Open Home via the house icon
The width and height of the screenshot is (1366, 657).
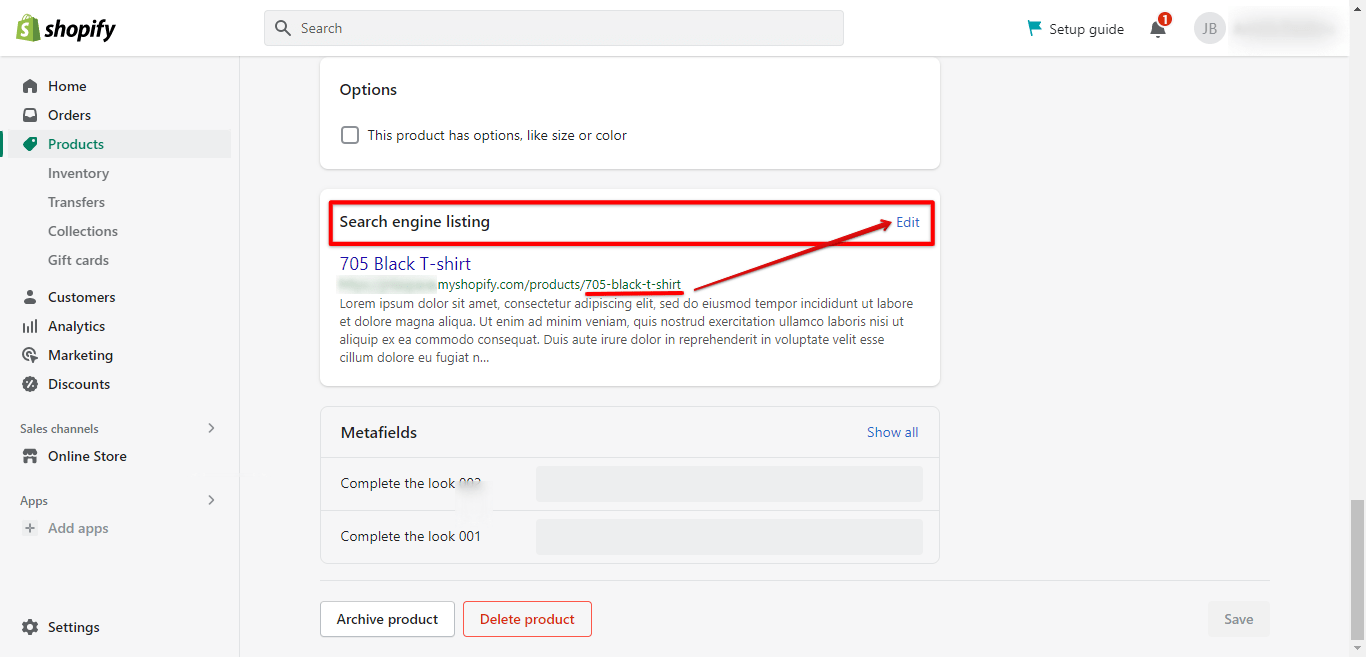tap(29, 85)
